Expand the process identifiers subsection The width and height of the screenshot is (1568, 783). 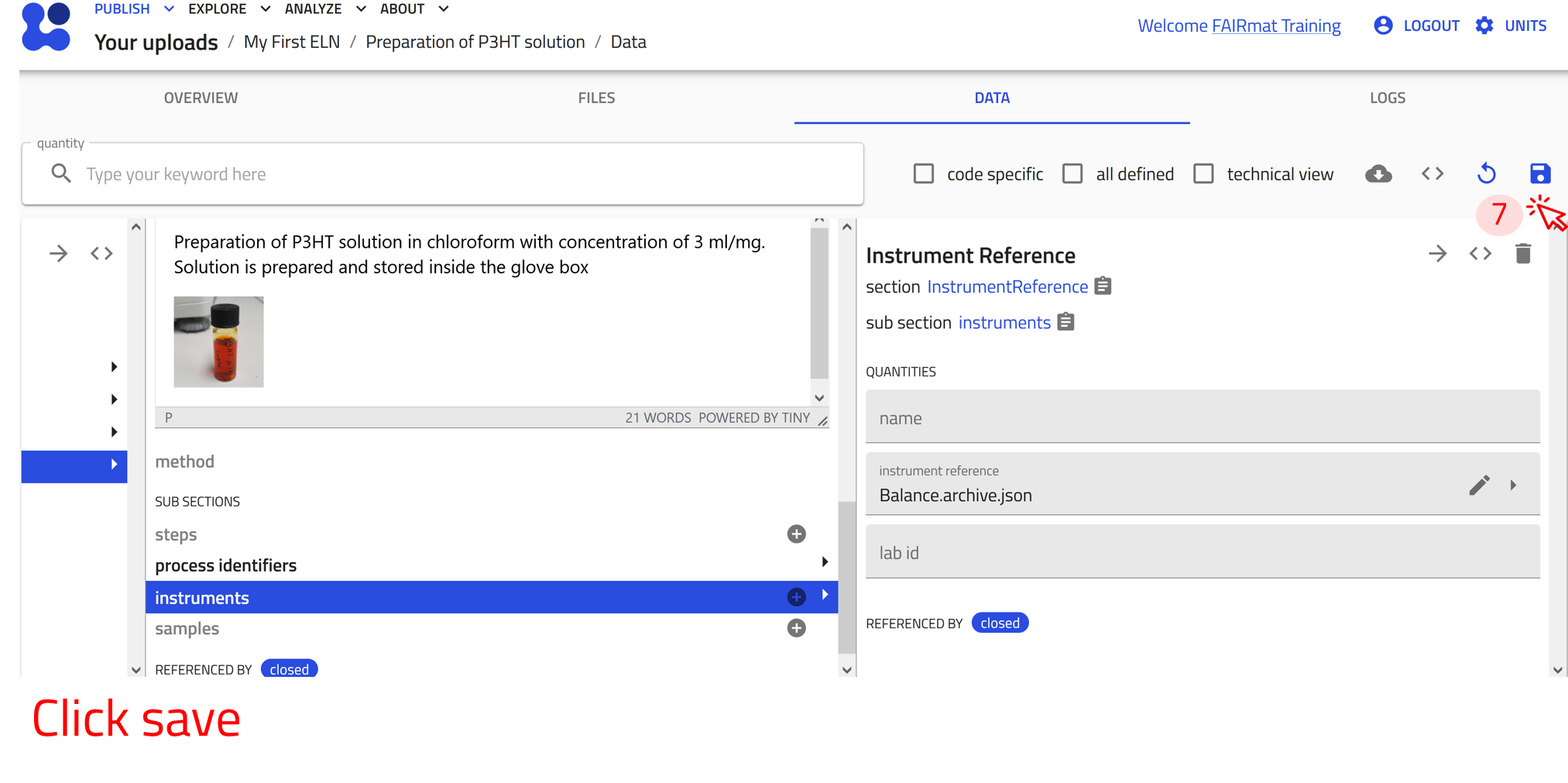click(825, 563)
